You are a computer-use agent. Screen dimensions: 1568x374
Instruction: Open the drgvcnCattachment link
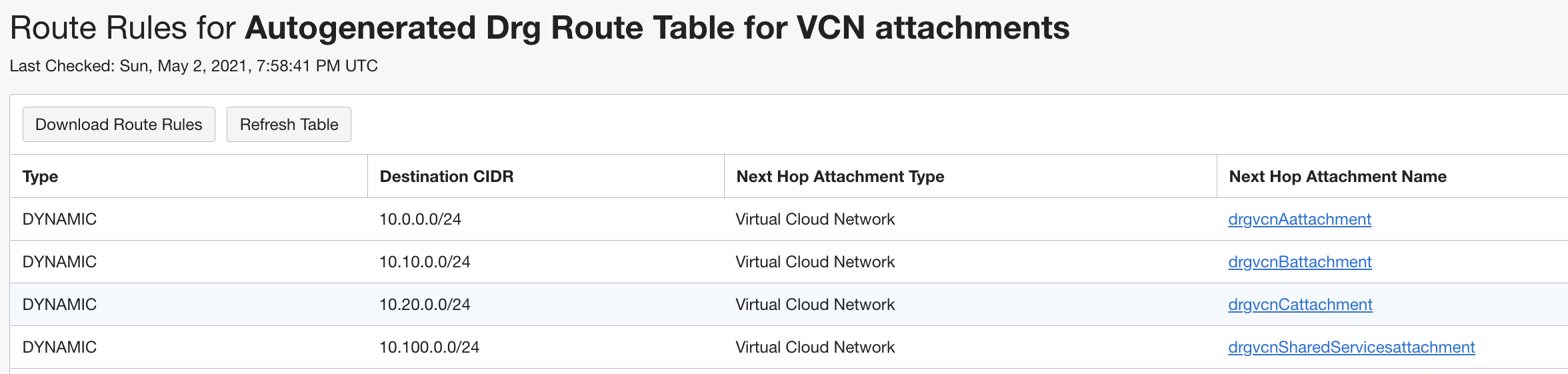coord(1300,305)
